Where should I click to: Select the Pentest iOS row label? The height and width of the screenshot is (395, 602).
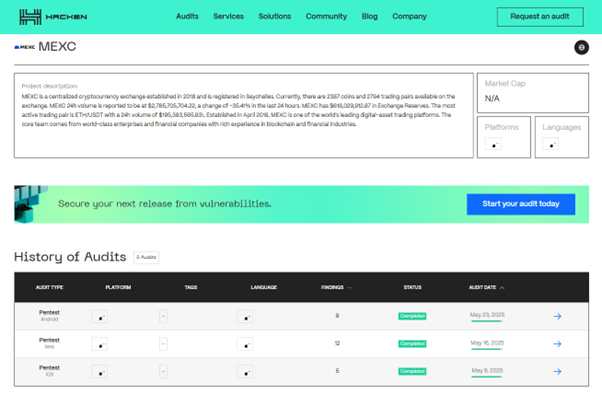click(50, 371)
